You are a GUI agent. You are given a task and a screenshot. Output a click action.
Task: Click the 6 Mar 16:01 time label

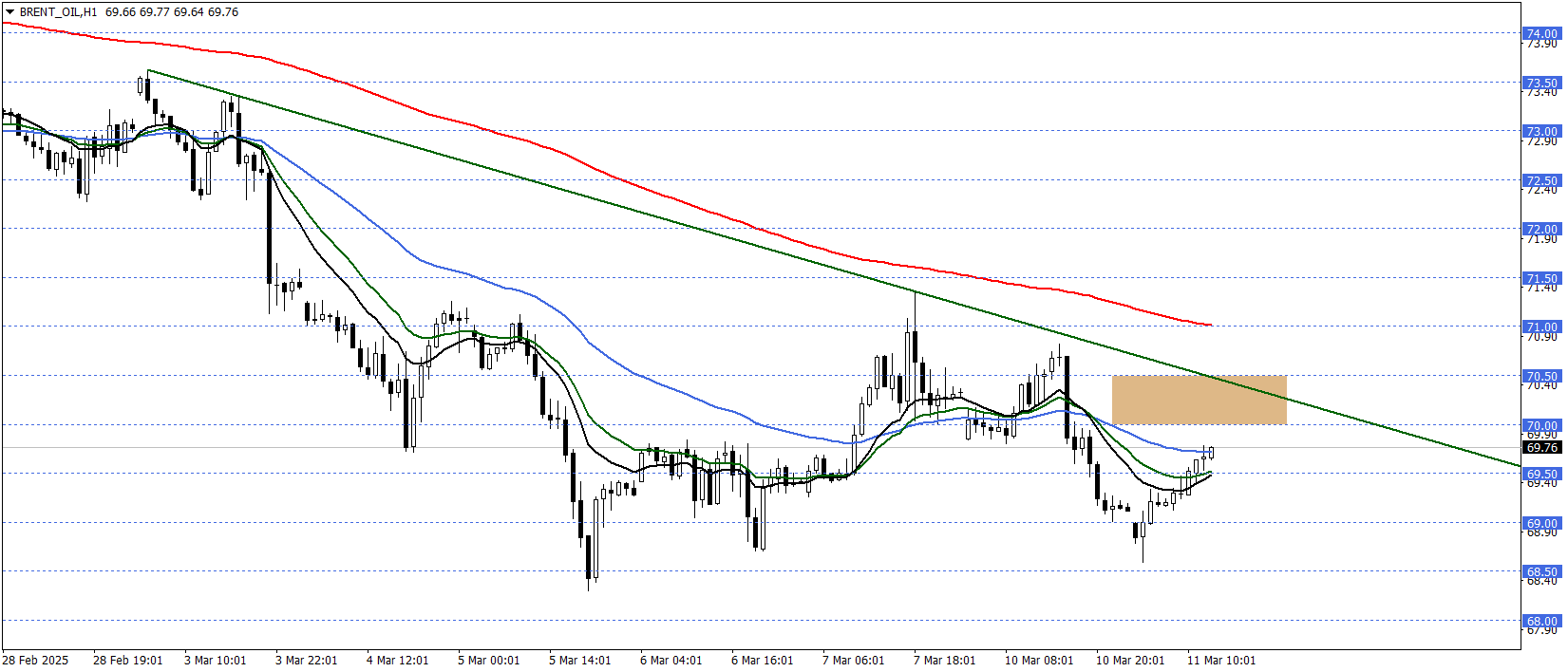(763, 660)
